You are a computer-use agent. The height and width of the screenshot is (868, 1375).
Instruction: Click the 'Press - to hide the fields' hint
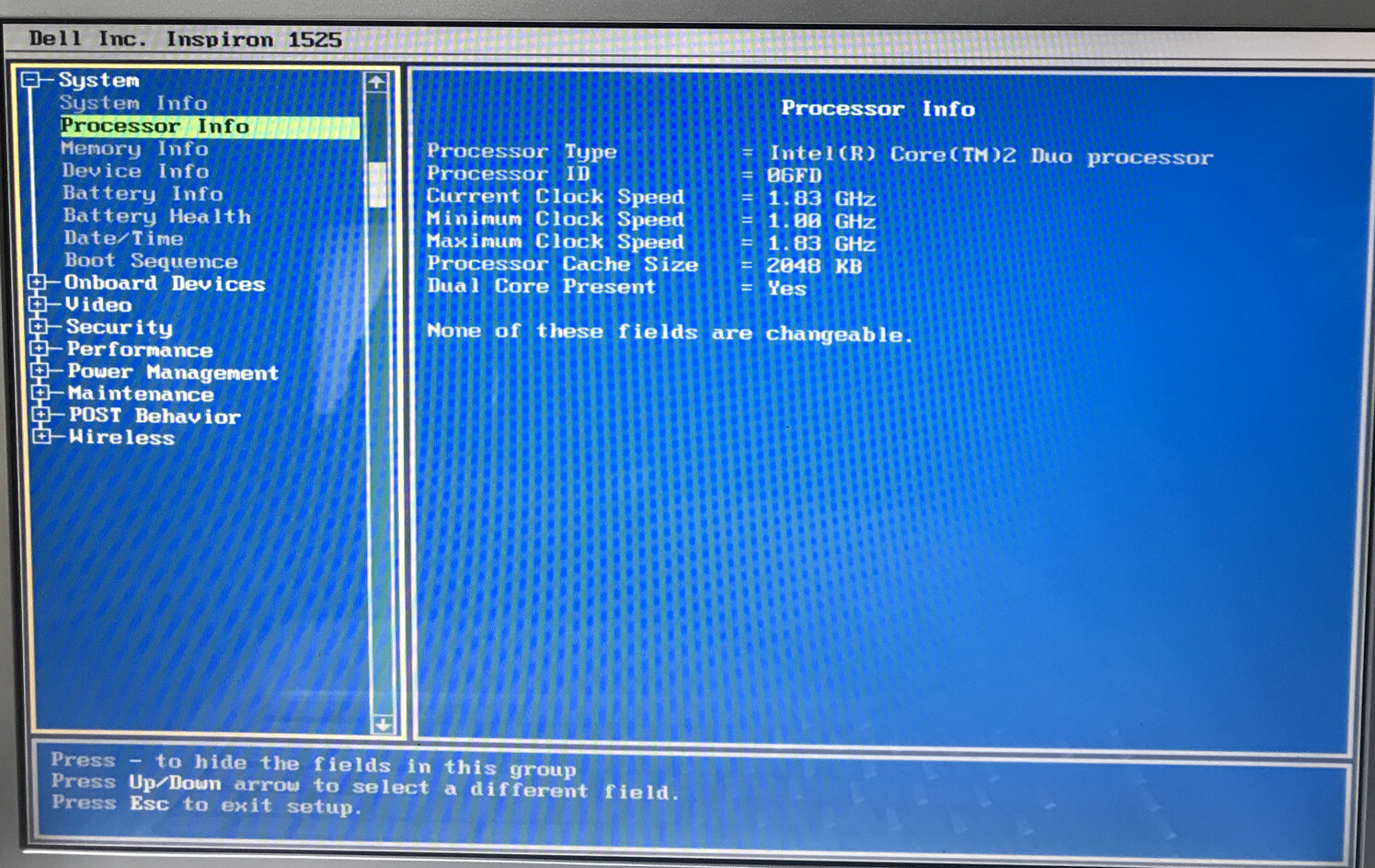pyautogui.click(x=314, y=764)
